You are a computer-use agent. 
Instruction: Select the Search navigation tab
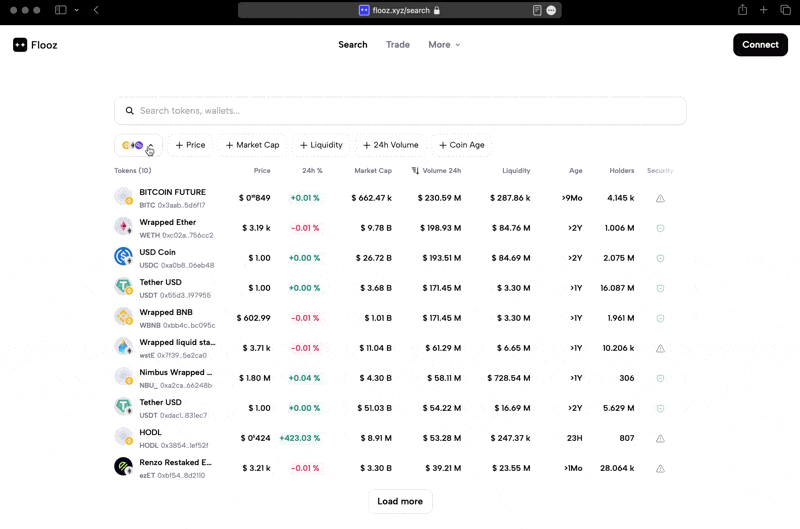click(352, 45)
